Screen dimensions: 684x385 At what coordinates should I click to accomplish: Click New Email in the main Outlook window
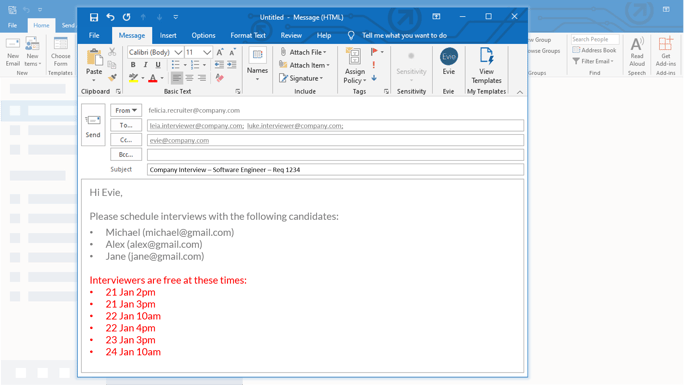(13, 52)
